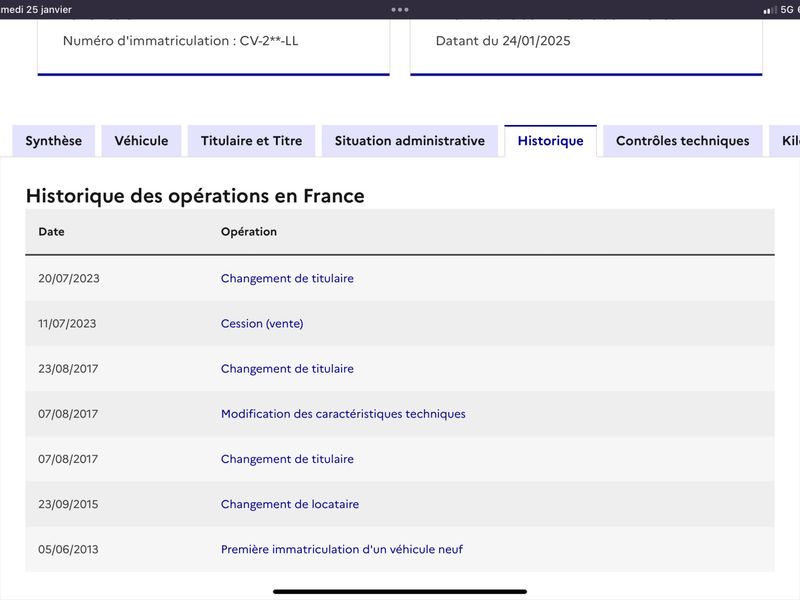The image size is (800, 600).
Task: Click the Opération column header
Action: pos(249,232)
